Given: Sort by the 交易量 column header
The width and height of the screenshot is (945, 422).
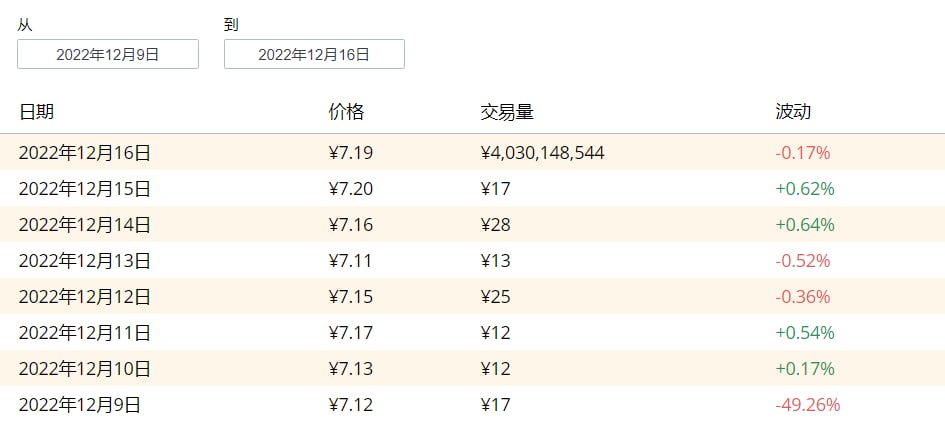Looking at the screenshot, I should pyautogui.click(x=506, y=112).
